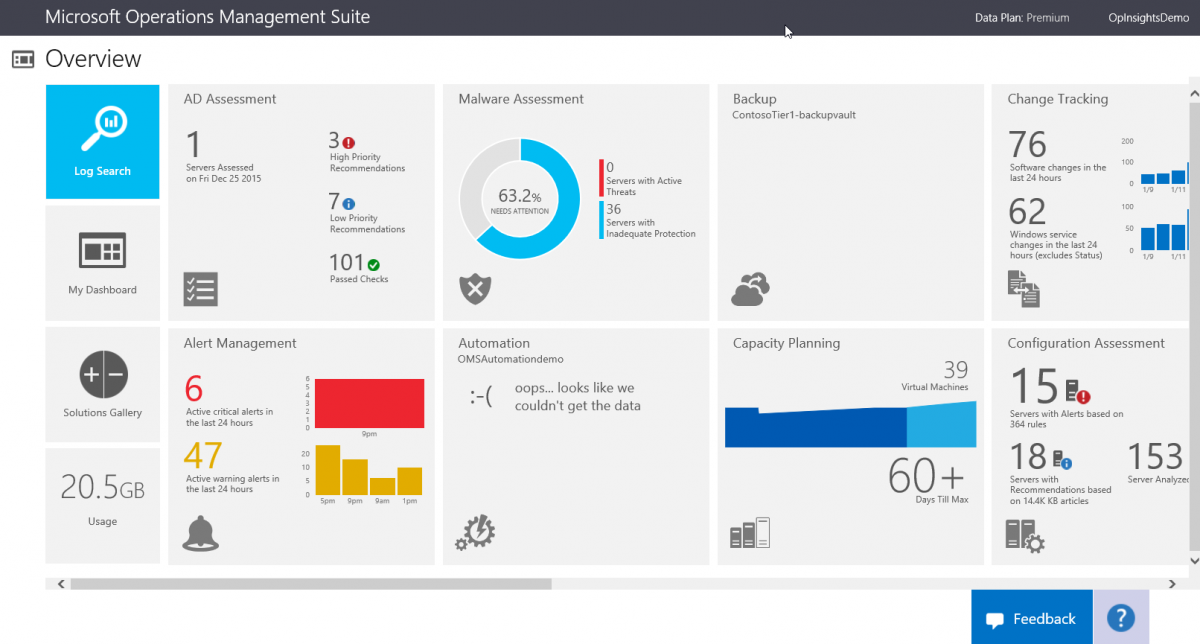Click the Capacity Planning servers icon
1200x644 pixels.
[749, 532]
